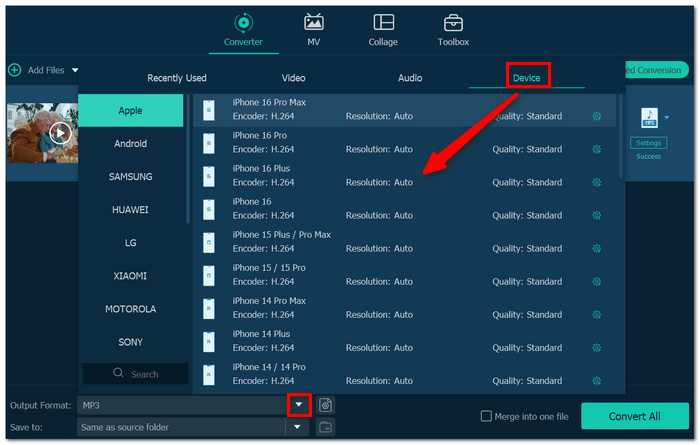Image resolution: width=700 pixels, height=445 pixels.
Task: Click iPhone 15 Plus / Pro Max phone icon
Action: 208,242
